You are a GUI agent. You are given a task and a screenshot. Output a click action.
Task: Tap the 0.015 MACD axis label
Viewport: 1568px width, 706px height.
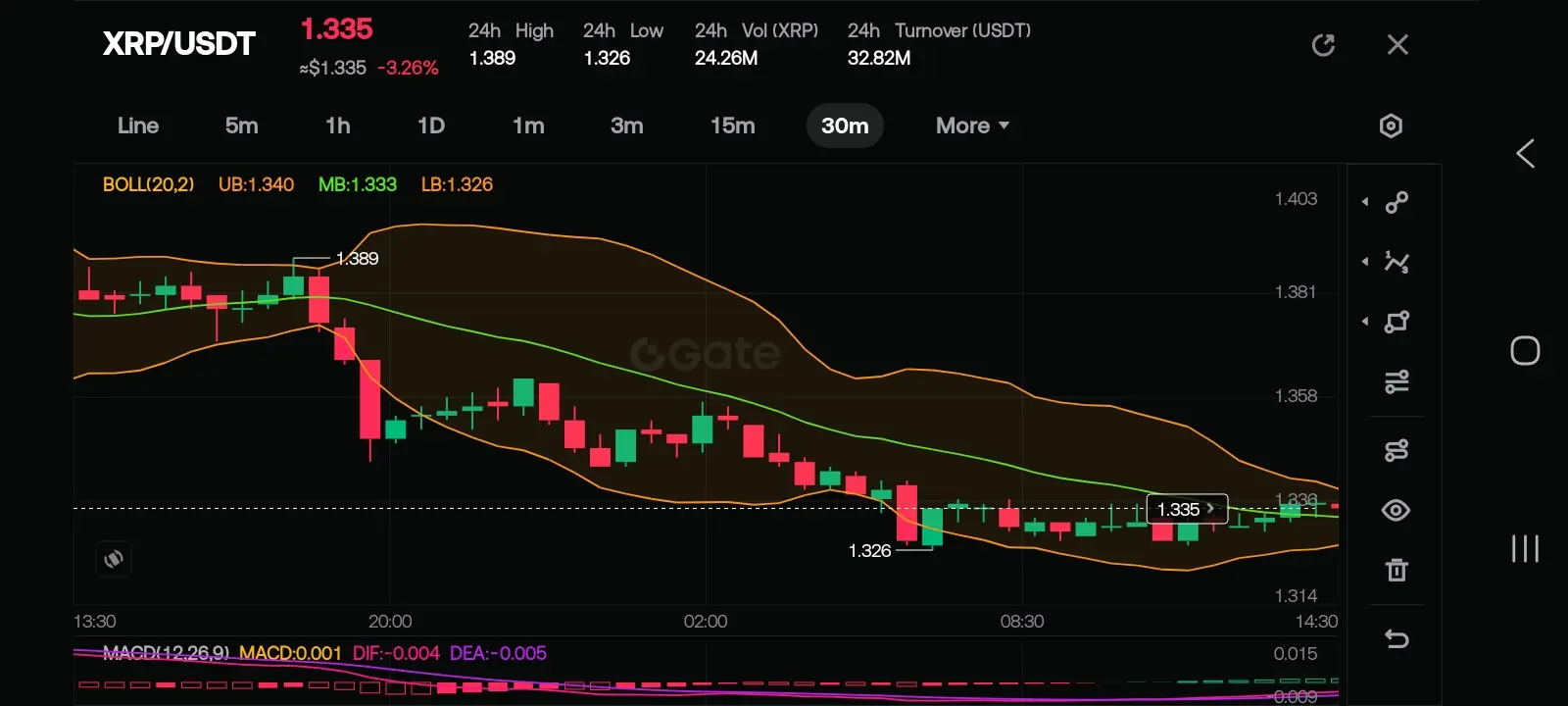point(1296,653)
